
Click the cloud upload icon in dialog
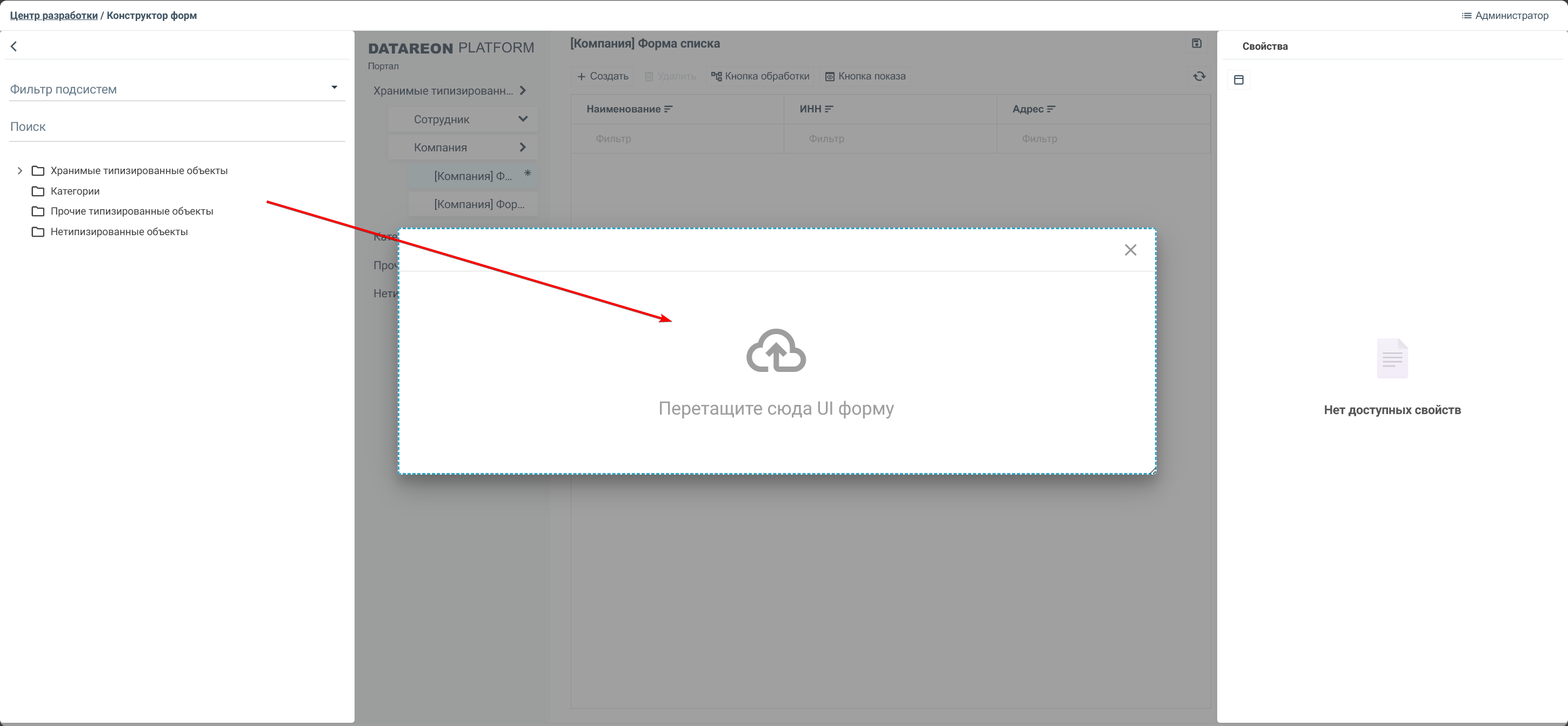tap(776, 351)
